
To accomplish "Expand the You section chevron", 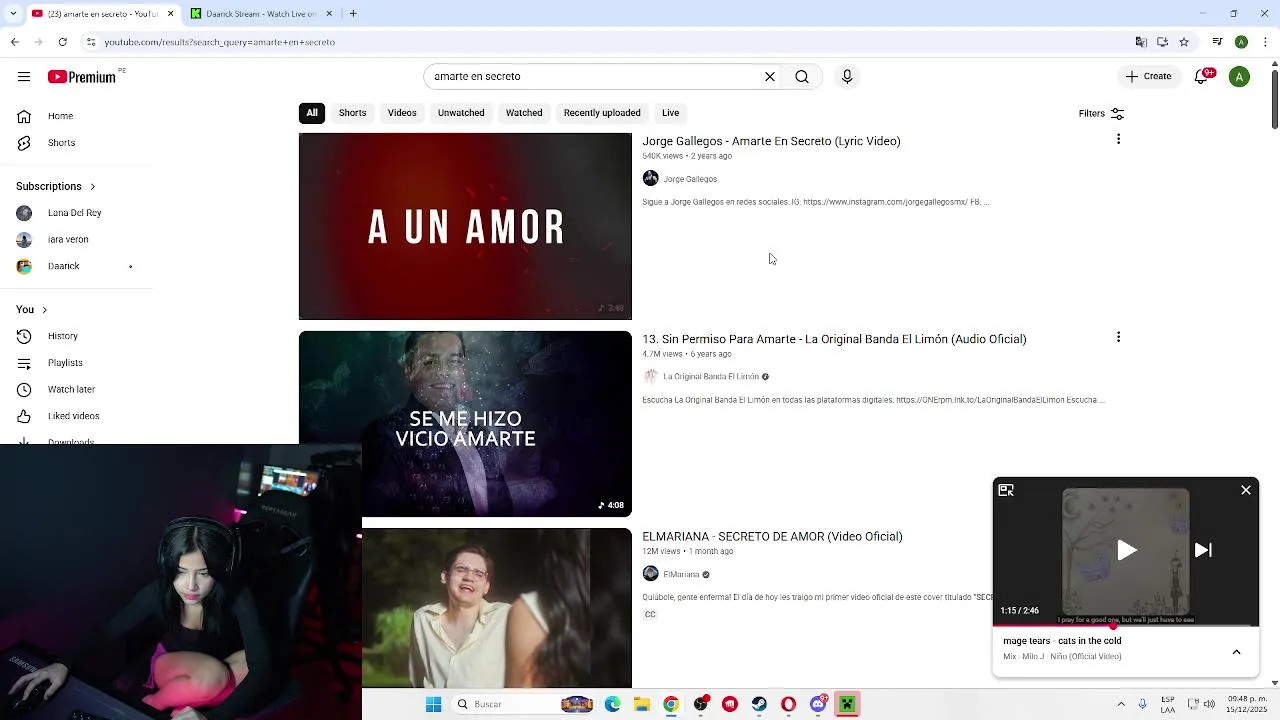I will point(44,310).
